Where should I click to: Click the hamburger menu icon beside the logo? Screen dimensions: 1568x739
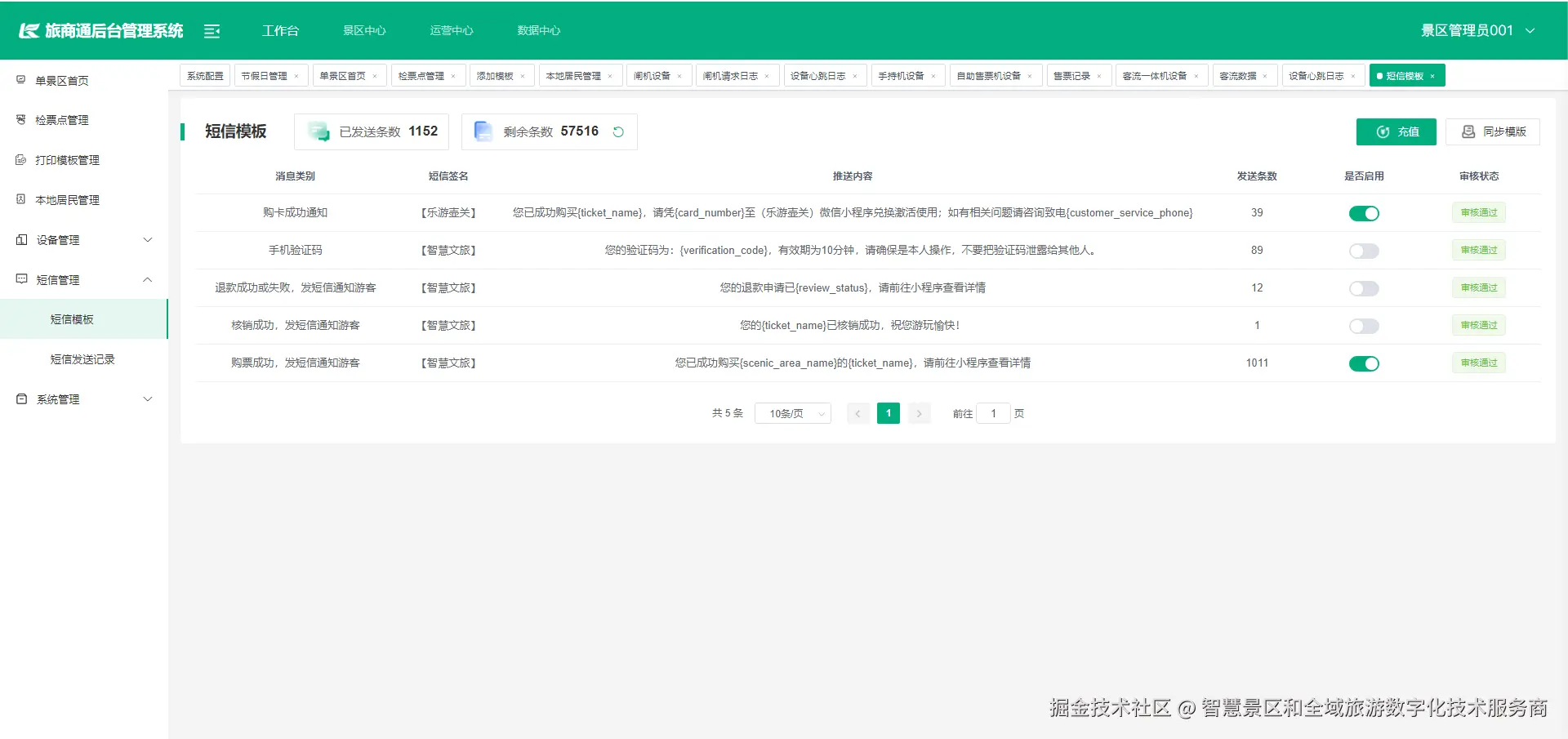(212, 30)
